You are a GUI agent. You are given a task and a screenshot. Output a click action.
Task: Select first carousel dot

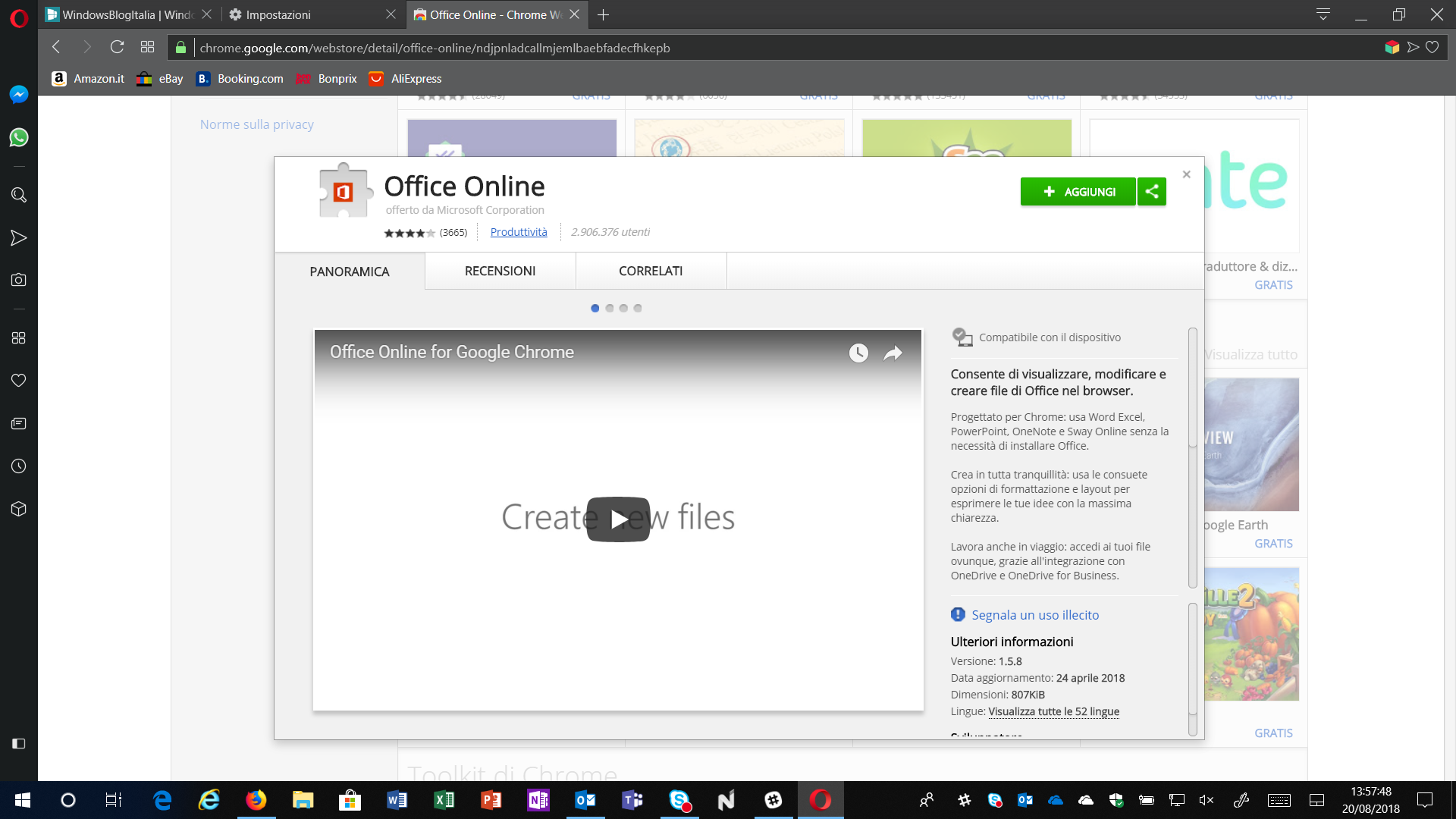pos(595,308)
